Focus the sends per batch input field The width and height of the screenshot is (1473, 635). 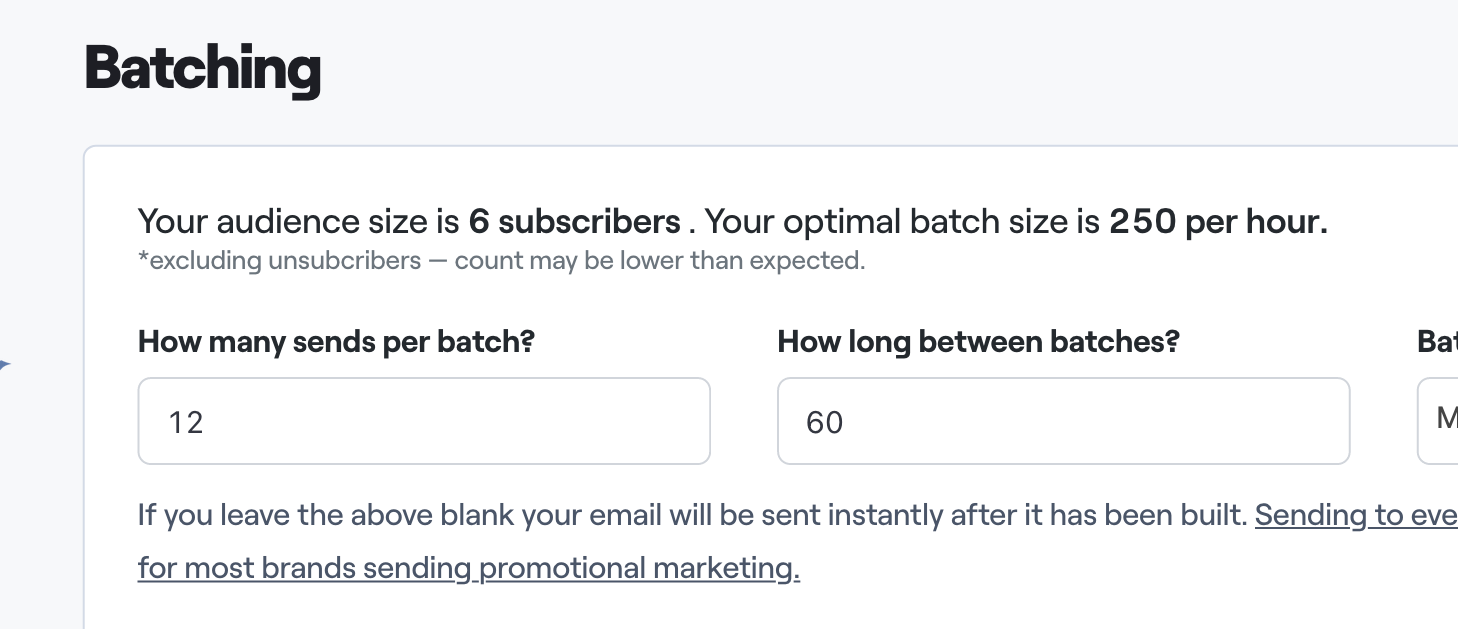[423, 421]
